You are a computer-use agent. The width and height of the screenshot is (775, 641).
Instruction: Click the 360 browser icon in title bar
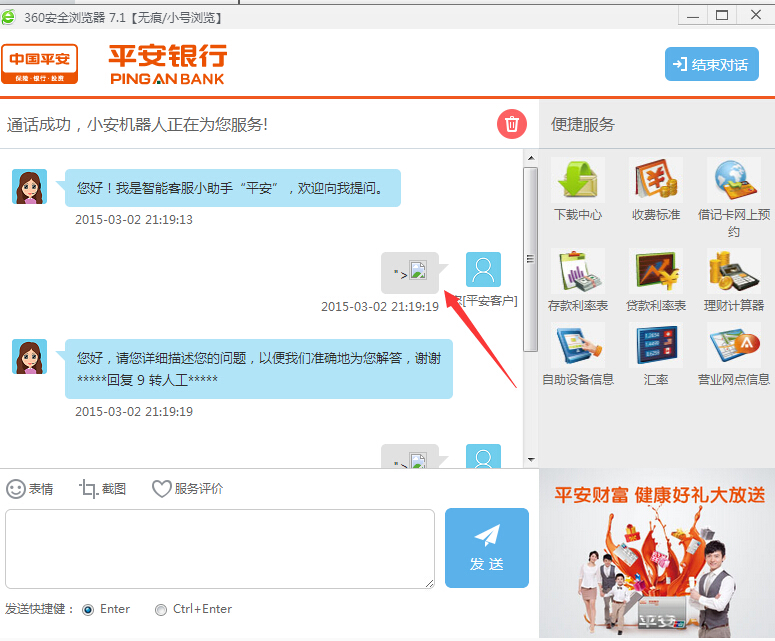pos(8,17)
